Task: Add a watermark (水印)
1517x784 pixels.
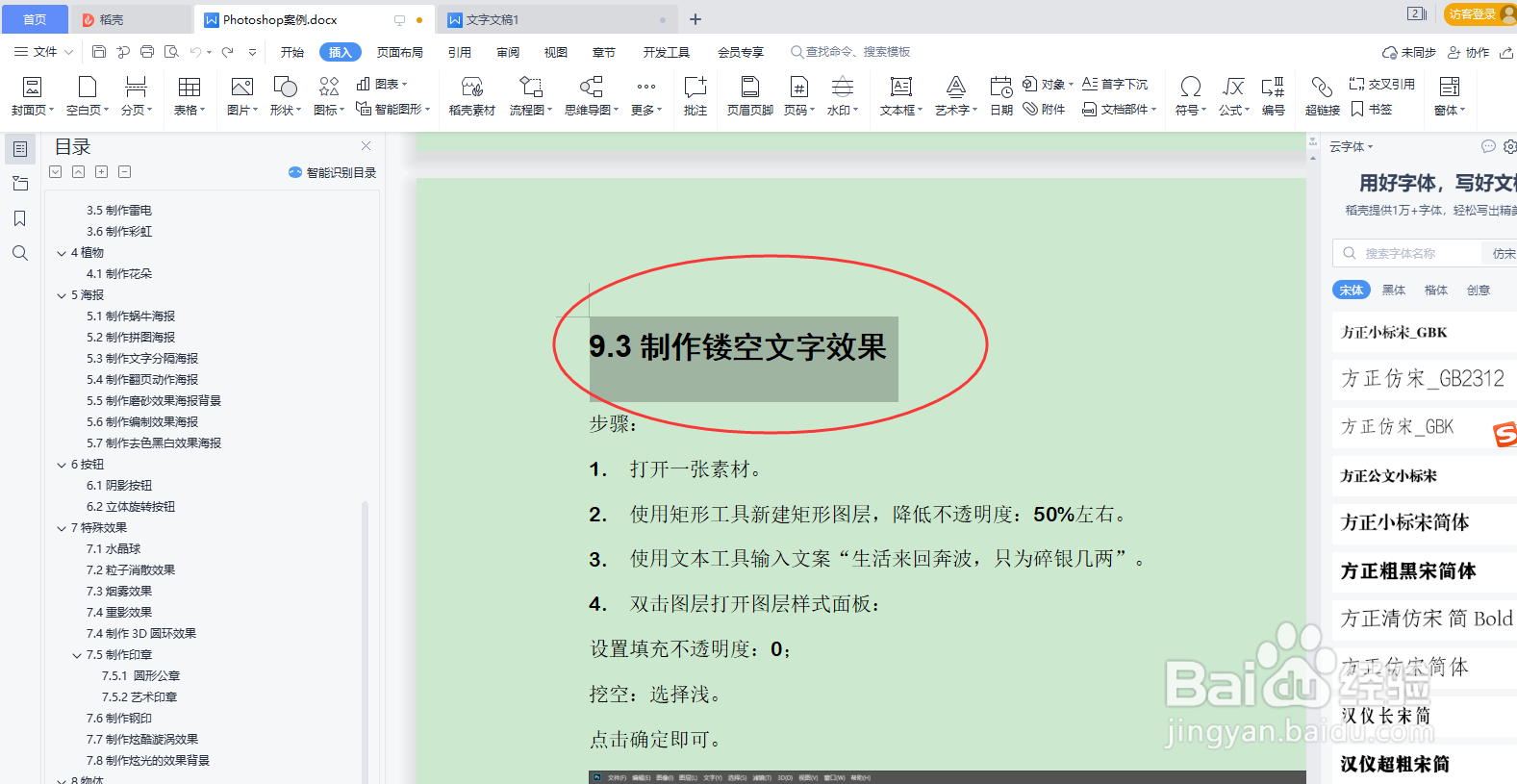Action: [x=843, y=96]
